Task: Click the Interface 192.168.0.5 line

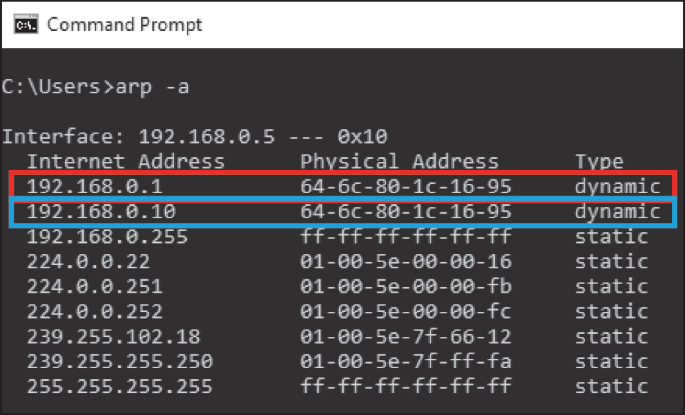Action: coord(195,136)
